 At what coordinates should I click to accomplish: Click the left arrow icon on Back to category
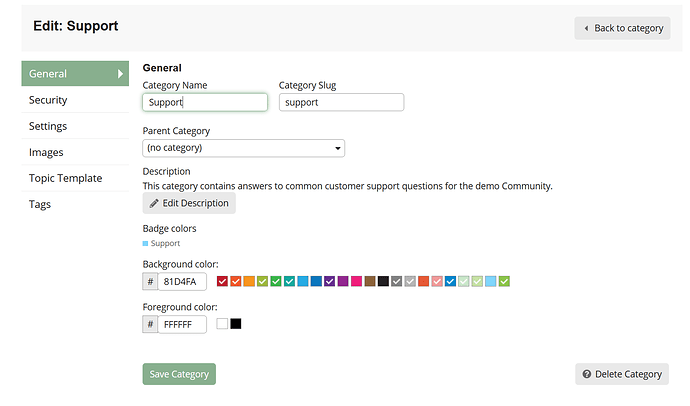(x=586, y=28)
